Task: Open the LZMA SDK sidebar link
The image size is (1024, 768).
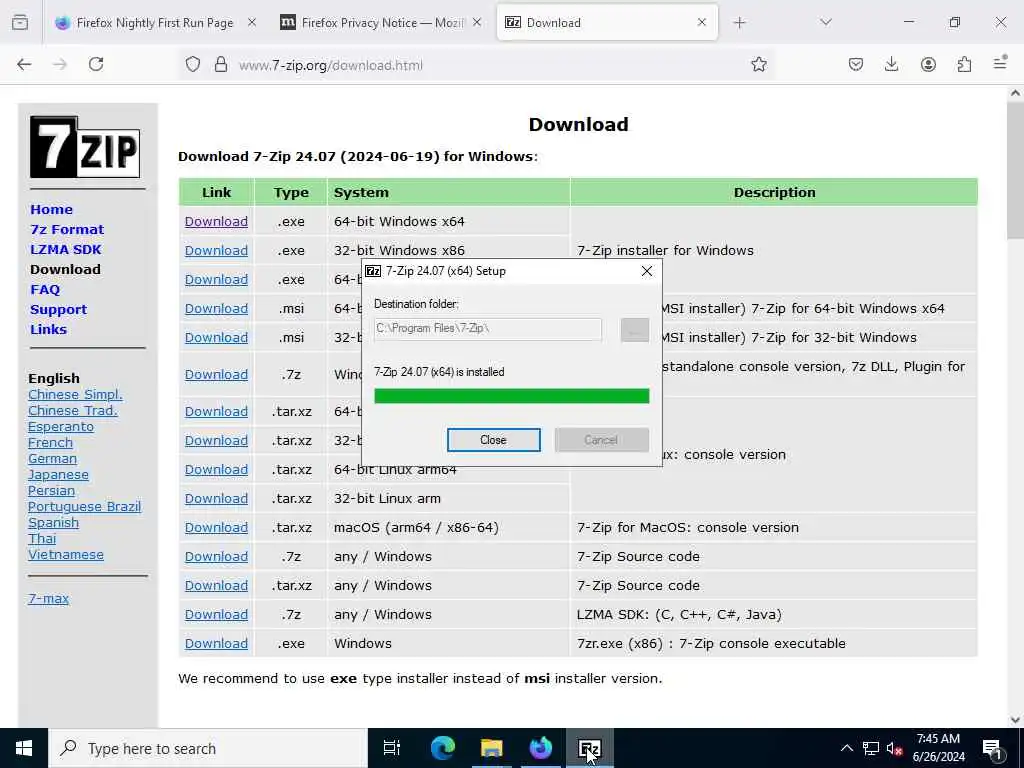Action: pos(66,249)
